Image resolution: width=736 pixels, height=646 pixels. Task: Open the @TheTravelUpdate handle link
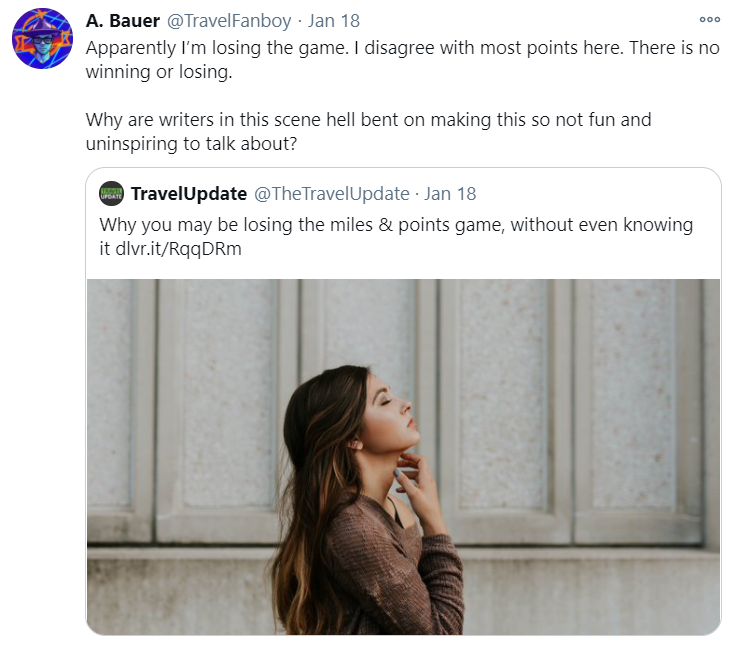coord(333,194)
